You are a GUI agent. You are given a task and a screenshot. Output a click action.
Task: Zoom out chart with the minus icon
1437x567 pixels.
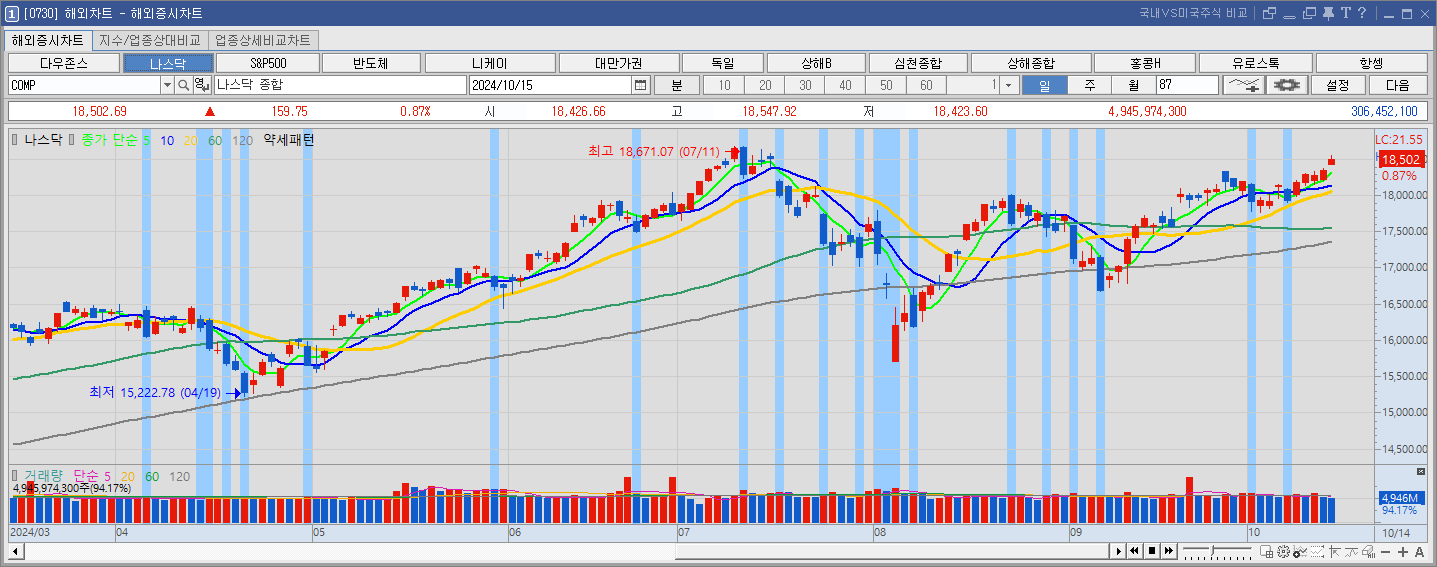pos(1385,552)
